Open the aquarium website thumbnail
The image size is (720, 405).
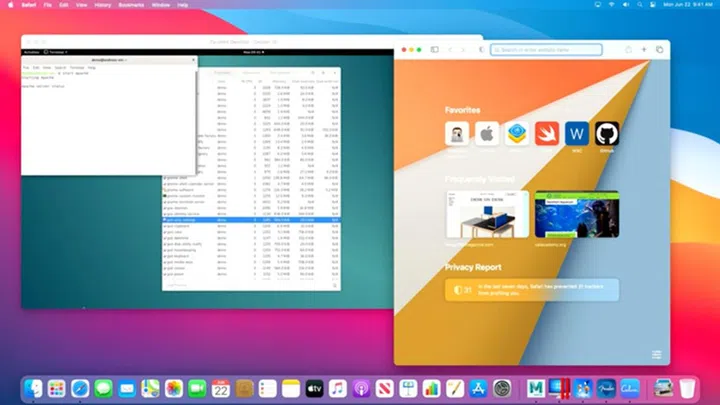click(x=570, y=214)
